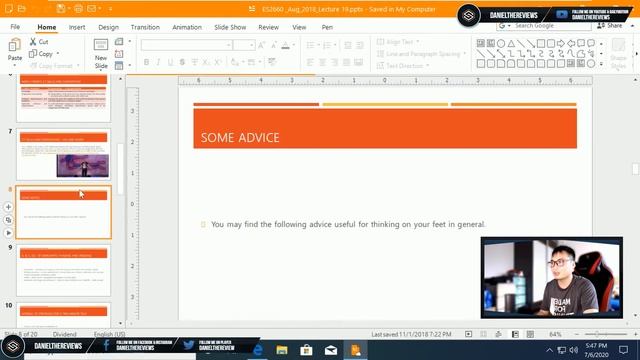Switch to the Insert tab

pos(77,27)
